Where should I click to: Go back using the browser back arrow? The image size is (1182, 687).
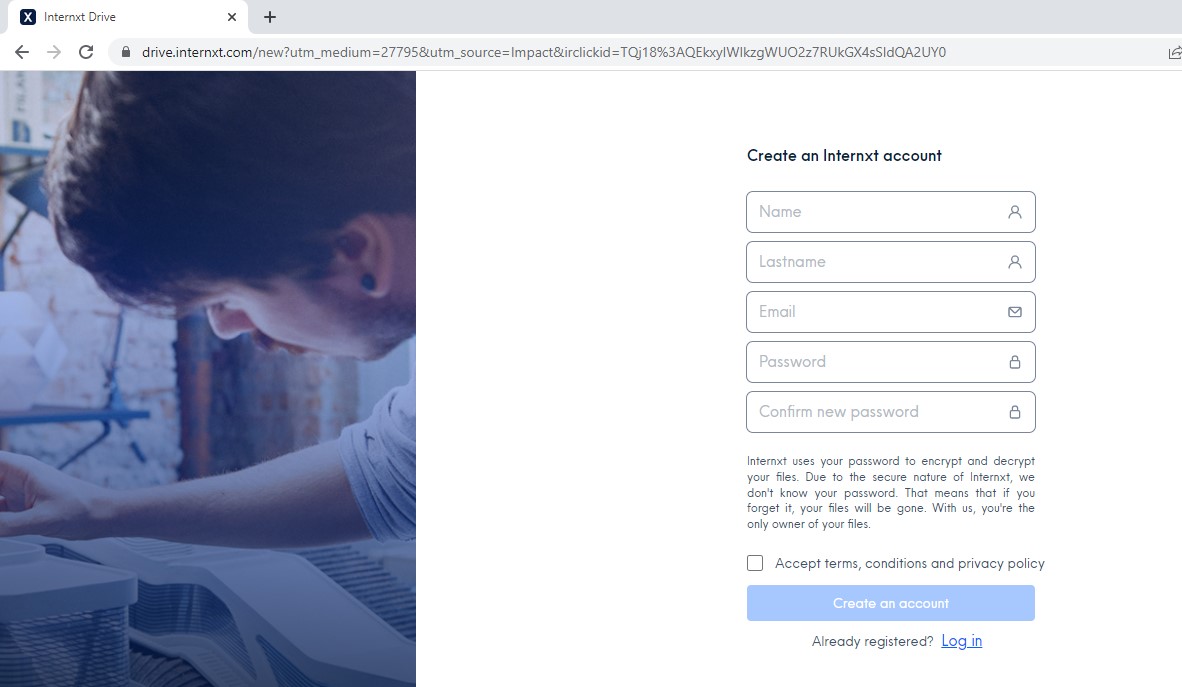tap(22, 52)
